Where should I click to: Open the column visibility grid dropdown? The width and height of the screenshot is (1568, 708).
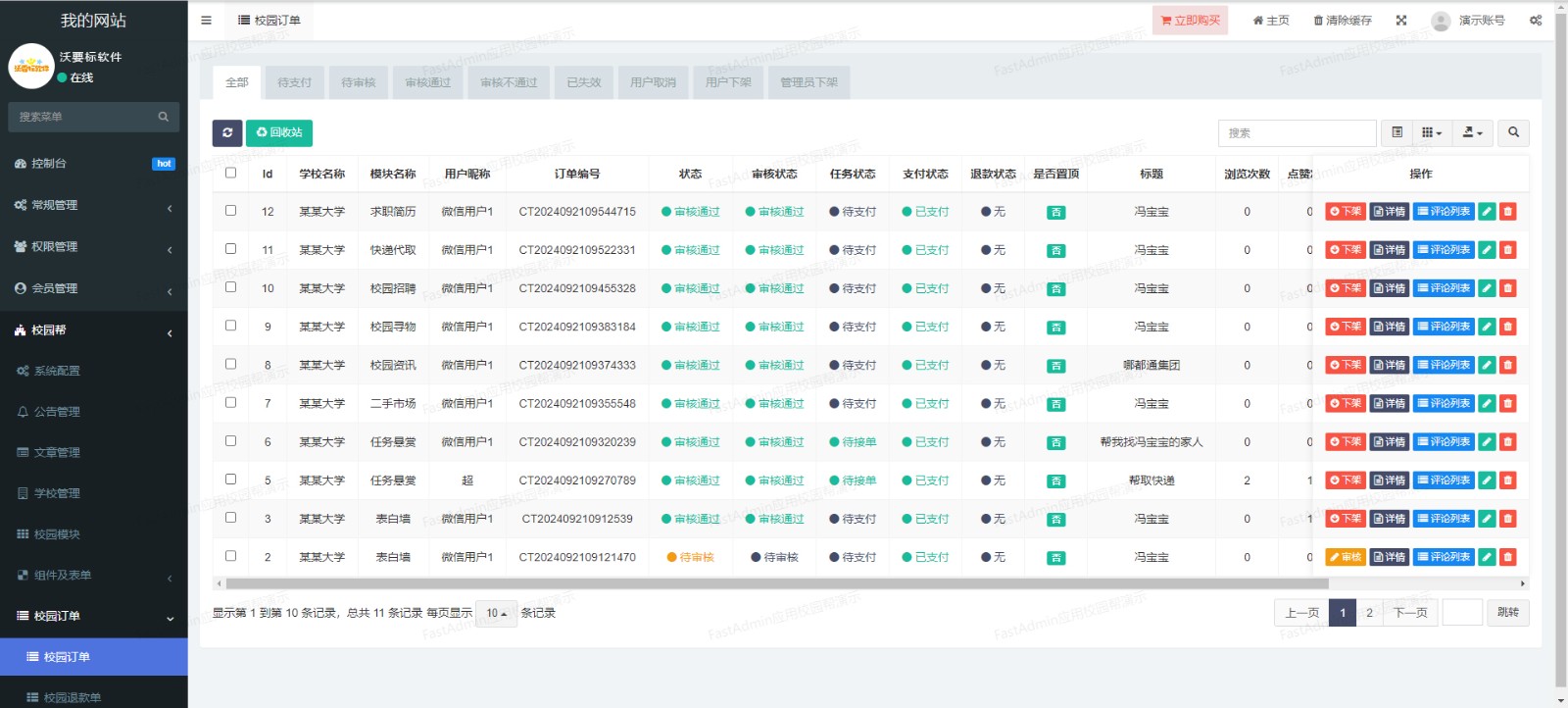pos(1432,132)
